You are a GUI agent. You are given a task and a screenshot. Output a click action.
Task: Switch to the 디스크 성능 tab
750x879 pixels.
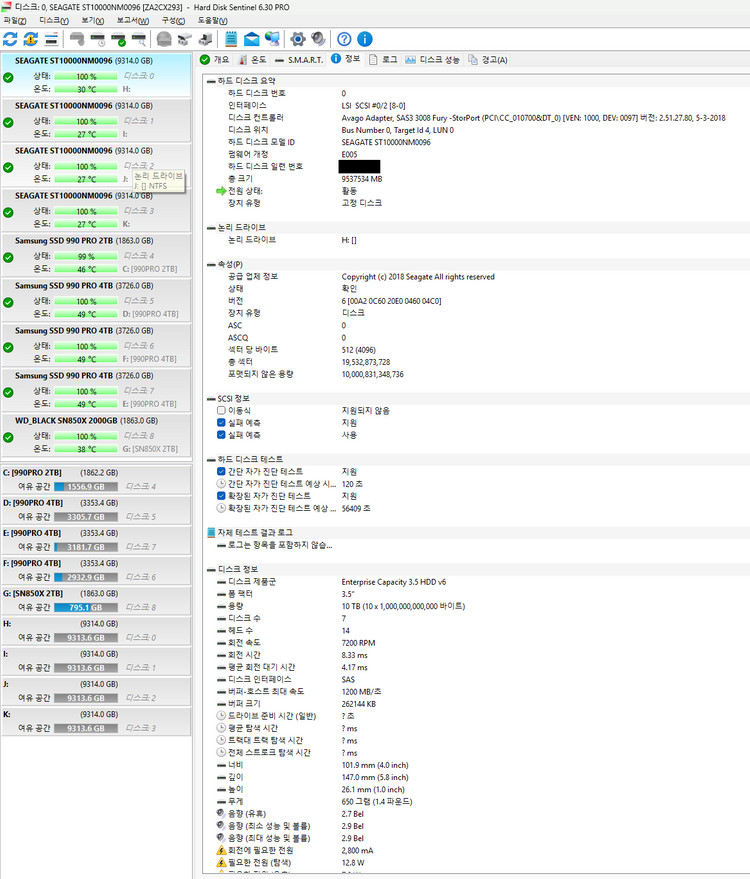(x=432, y=59)
